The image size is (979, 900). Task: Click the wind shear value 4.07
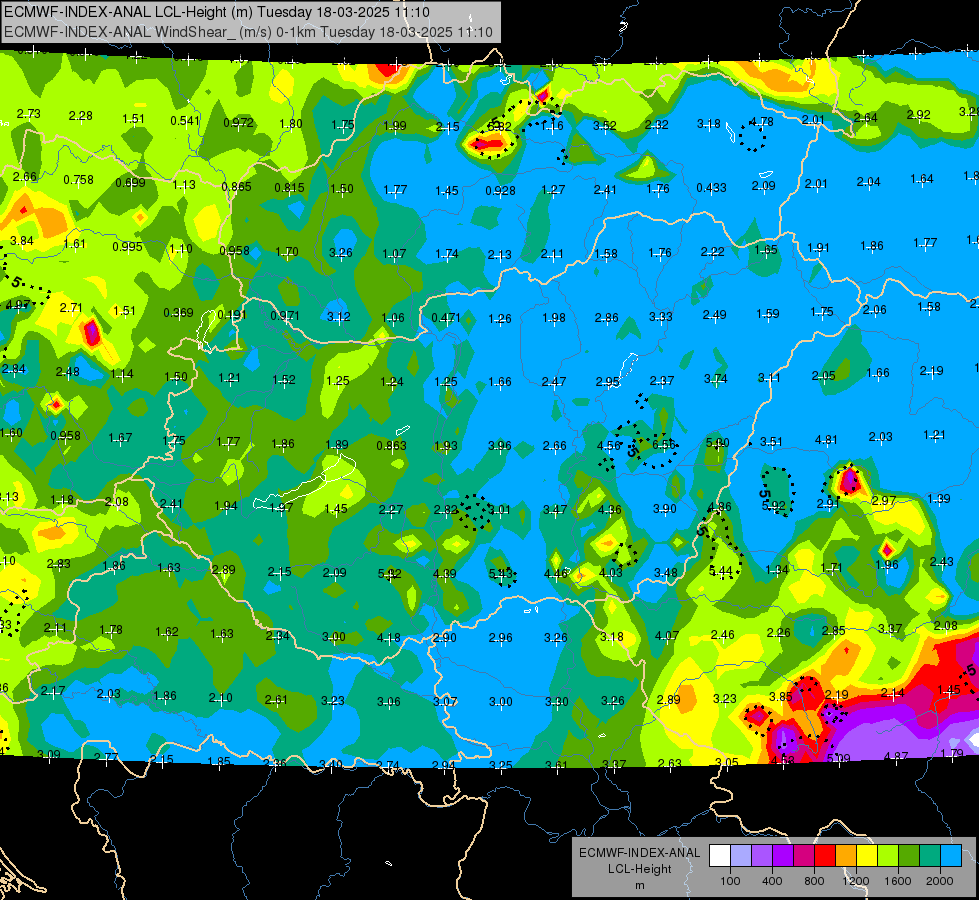click(x=667, y=636)
